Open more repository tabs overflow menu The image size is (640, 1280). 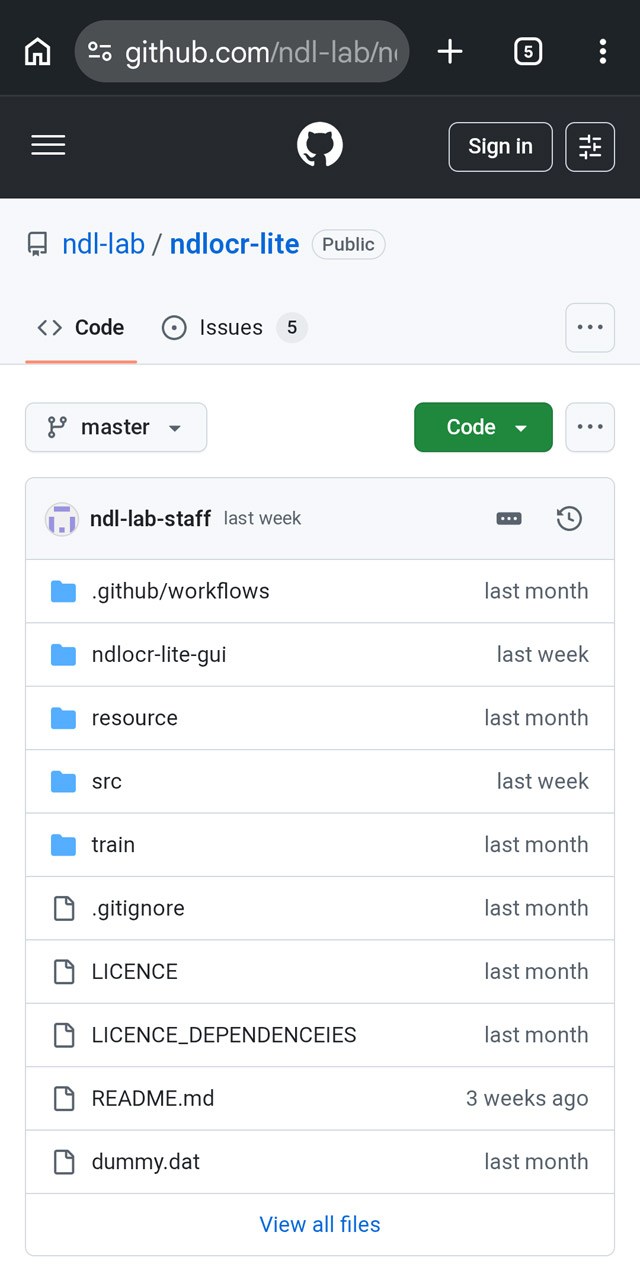(x=590, y=327)
